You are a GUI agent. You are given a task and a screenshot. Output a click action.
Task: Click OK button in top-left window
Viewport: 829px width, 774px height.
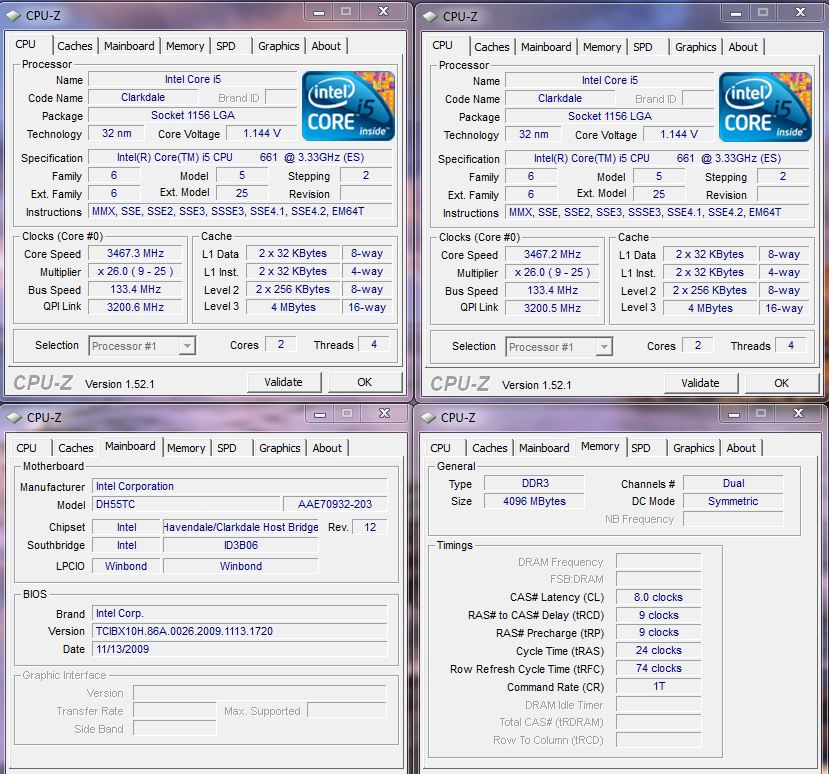point(365,382)
